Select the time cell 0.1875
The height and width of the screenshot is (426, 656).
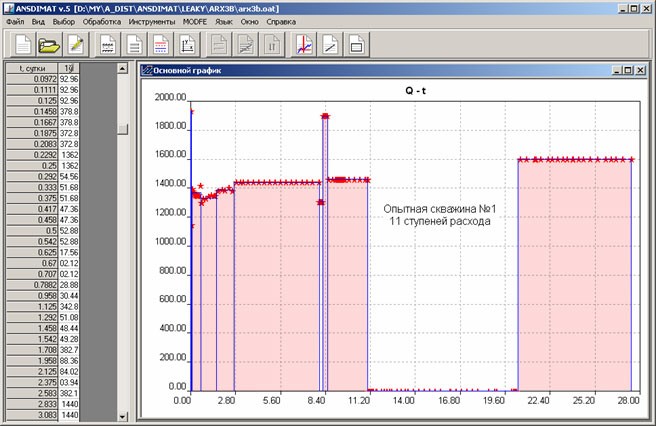[32, 133]
